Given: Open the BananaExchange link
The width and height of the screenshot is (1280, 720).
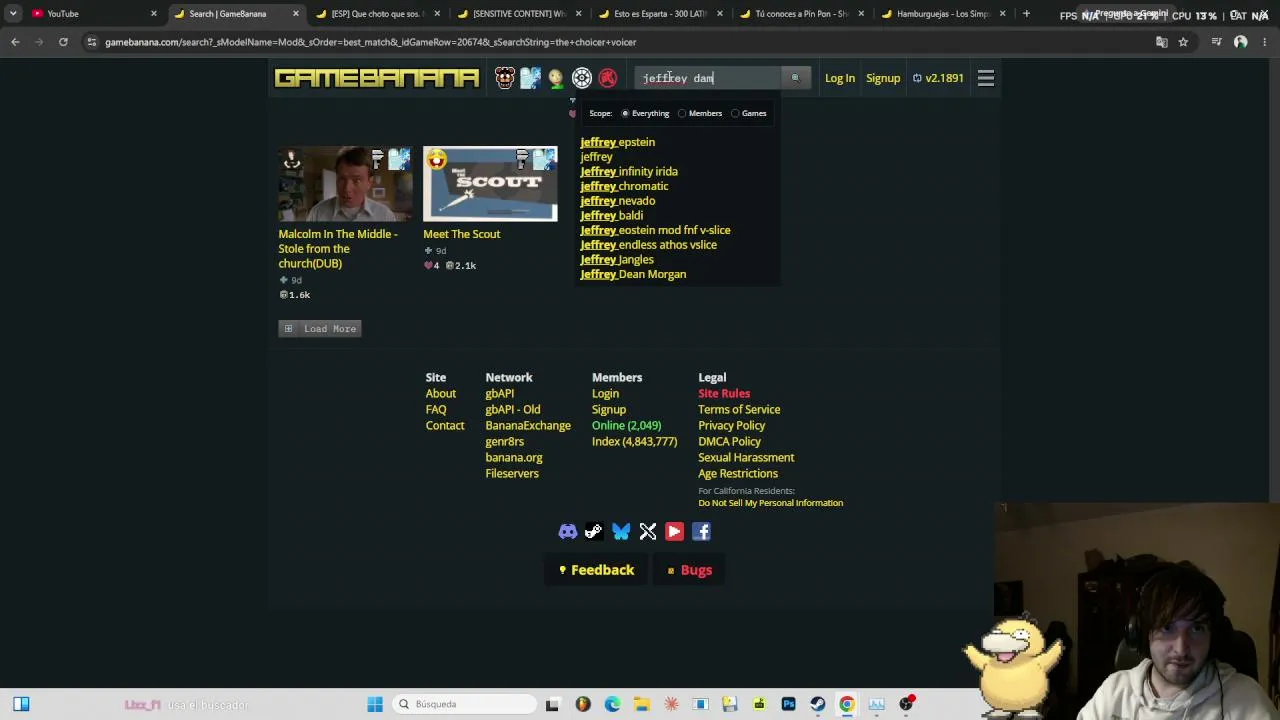Looking at the screenshot, I should pyautogui.click(x=528, y=426).
